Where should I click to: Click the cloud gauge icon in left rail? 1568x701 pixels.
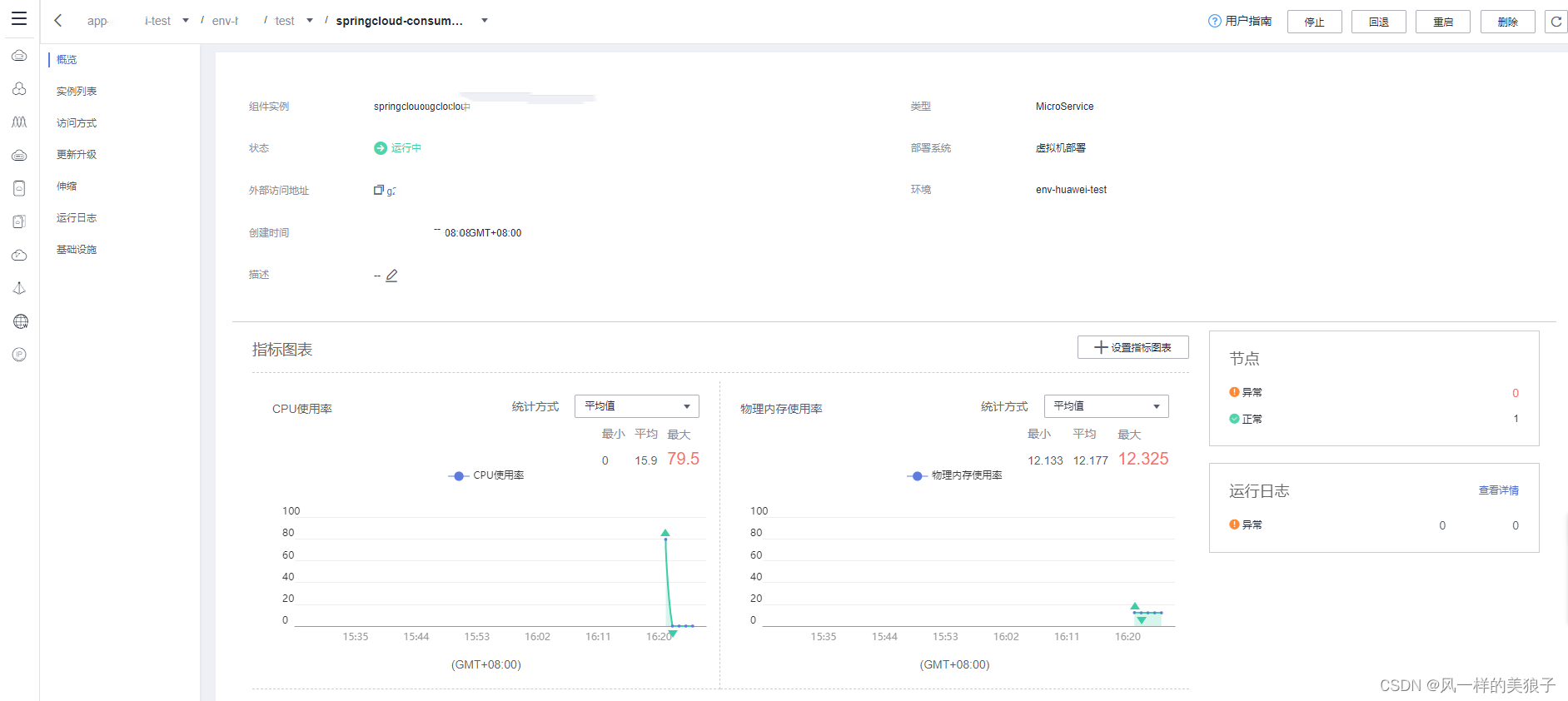pos(19,255)
